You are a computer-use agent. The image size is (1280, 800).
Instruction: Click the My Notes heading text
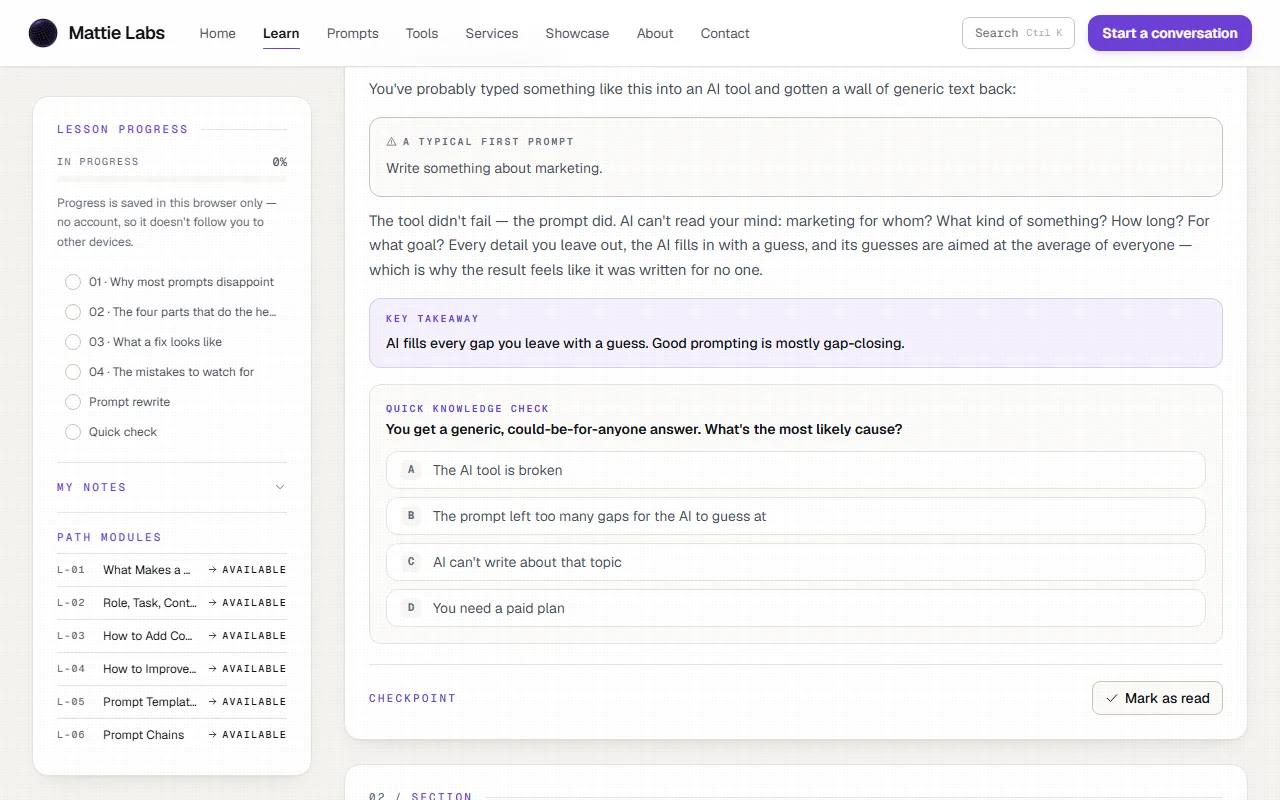(91, 487)
